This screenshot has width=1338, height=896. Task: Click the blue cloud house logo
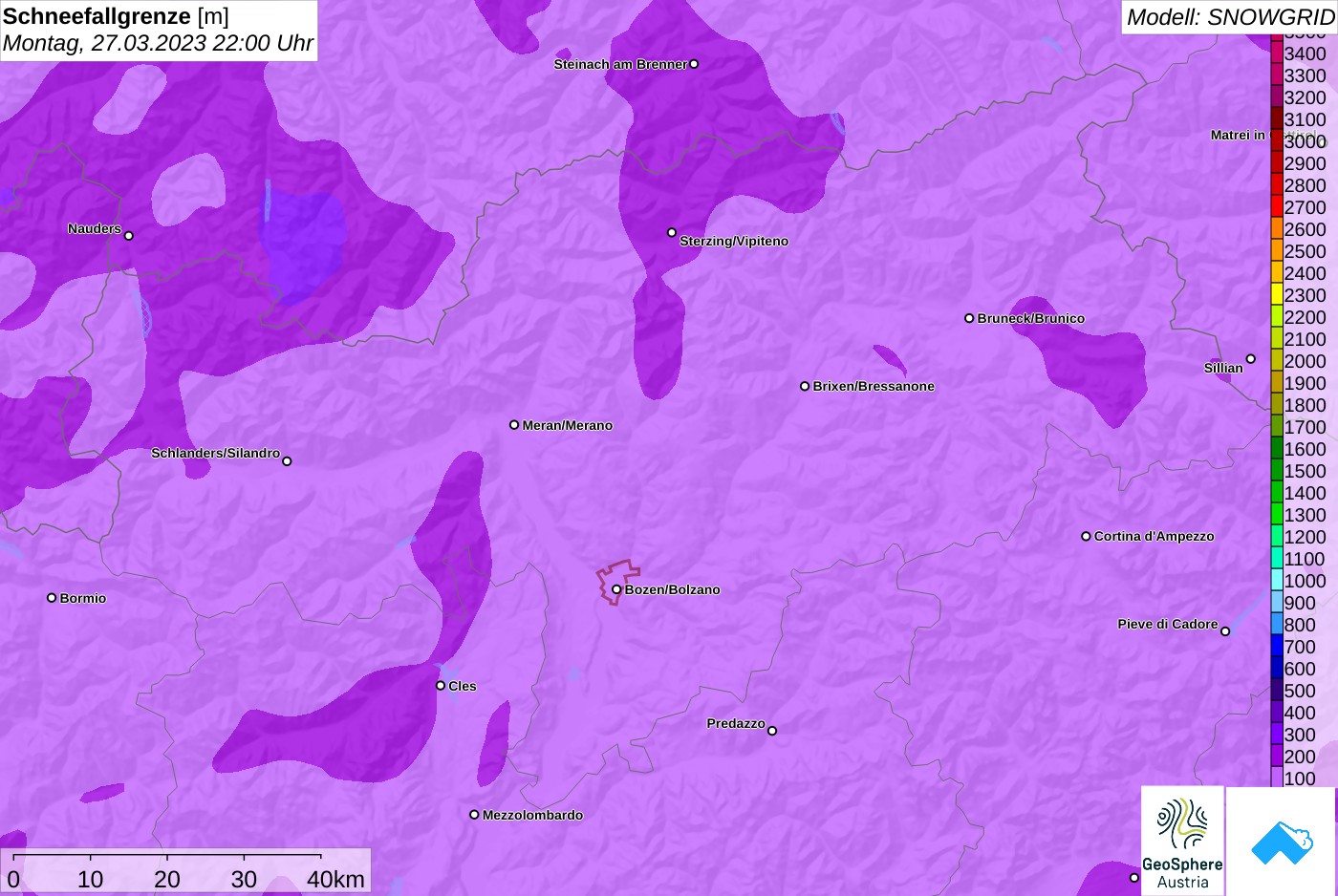coord(1282,842)
